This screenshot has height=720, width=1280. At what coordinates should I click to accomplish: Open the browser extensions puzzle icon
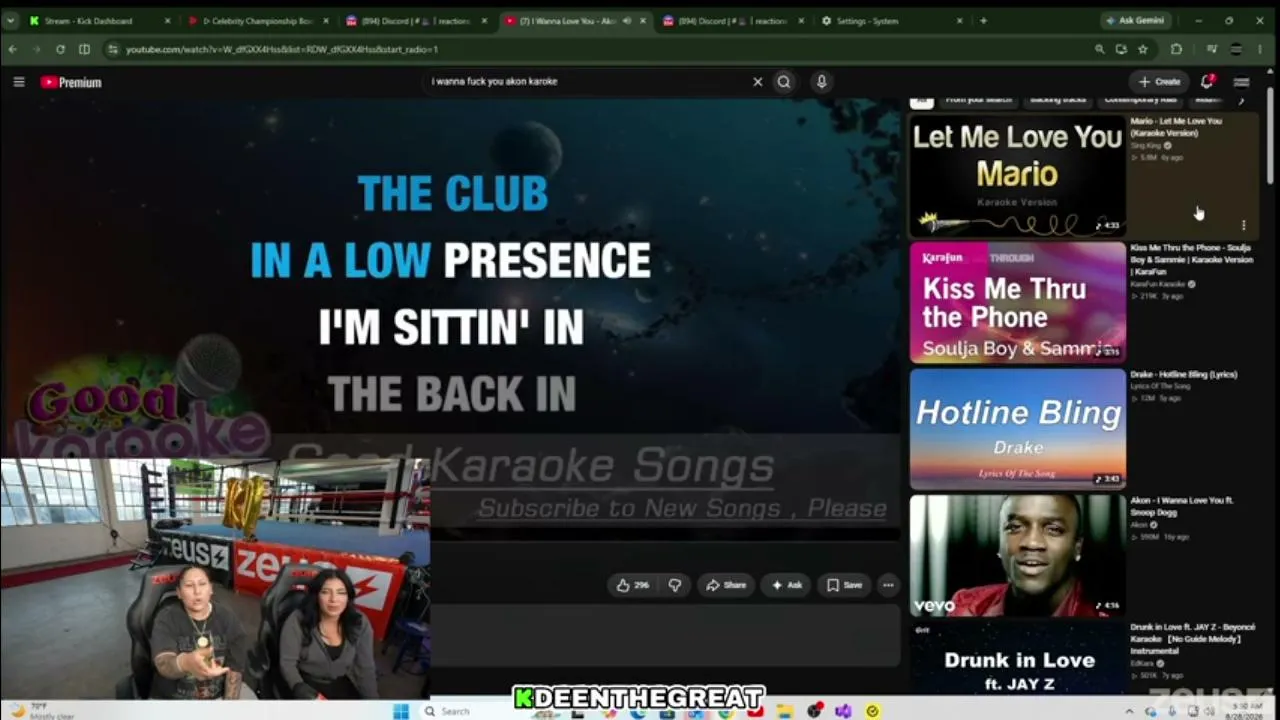click(1176, 49)
